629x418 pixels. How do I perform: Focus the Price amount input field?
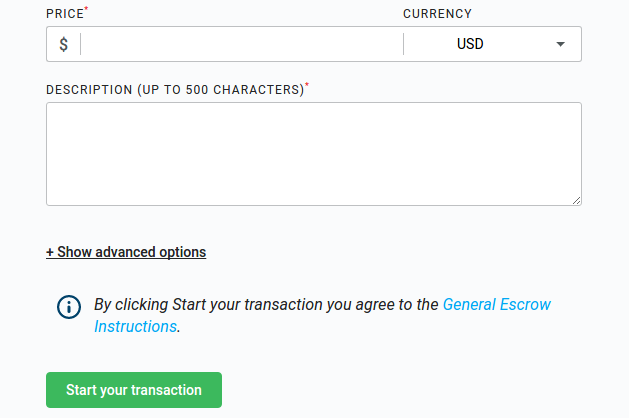pyautogui.click(x=242, y=44)
